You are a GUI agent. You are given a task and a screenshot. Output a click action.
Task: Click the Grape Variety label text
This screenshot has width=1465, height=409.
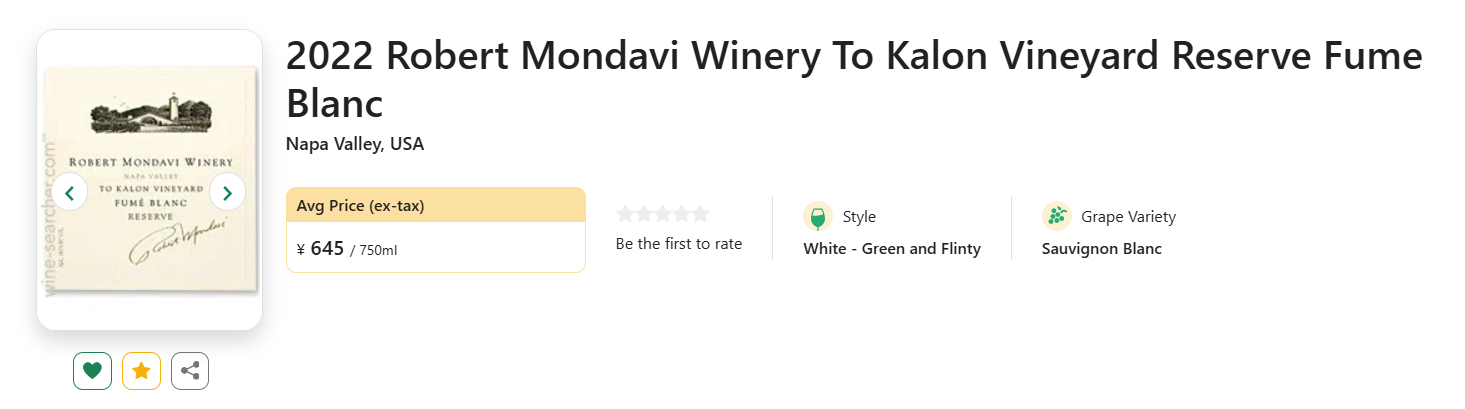pyautogui.click(x=1128, y=217)
